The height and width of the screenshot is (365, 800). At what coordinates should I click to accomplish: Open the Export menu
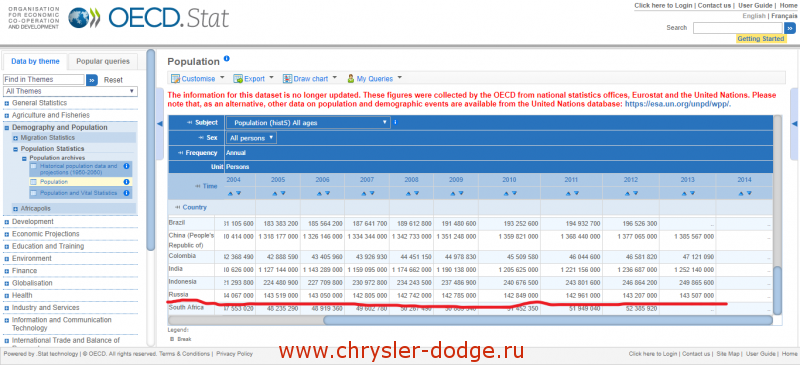254,79
